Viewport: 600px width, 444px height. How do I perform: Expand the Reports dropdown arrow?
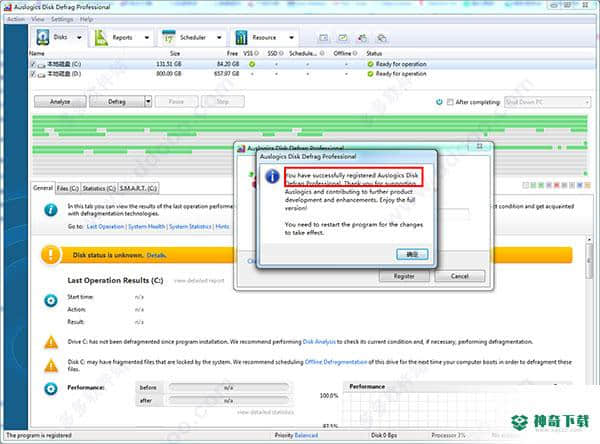click(147, 38)
